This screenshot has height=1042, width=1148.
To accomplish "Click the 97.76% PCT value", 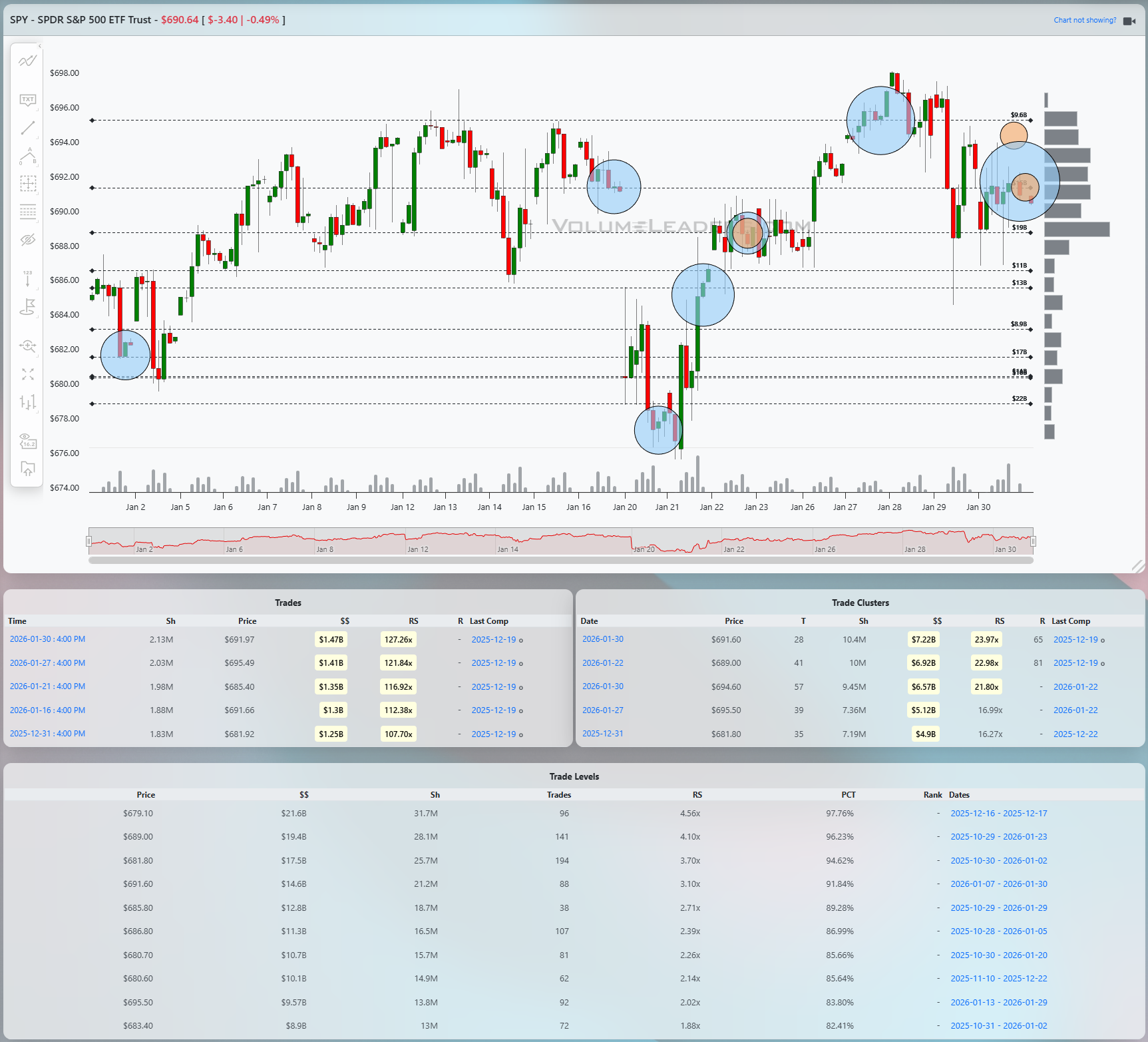I will click(x=840, y=814).
